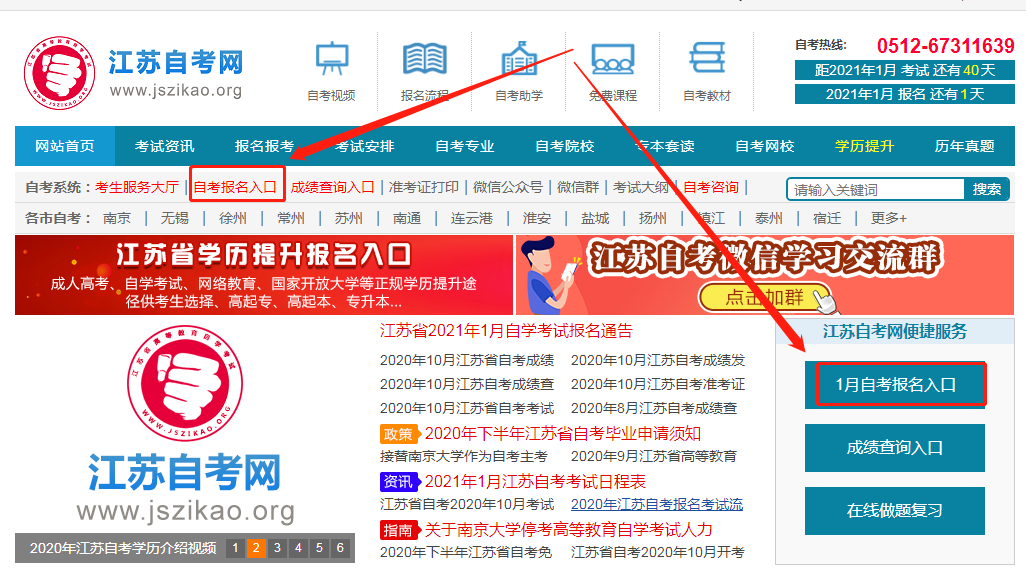This screenshot has height=576, width=1026.
Task: Open the 报名流程 book icon
Action: click(x=425, y=60)
